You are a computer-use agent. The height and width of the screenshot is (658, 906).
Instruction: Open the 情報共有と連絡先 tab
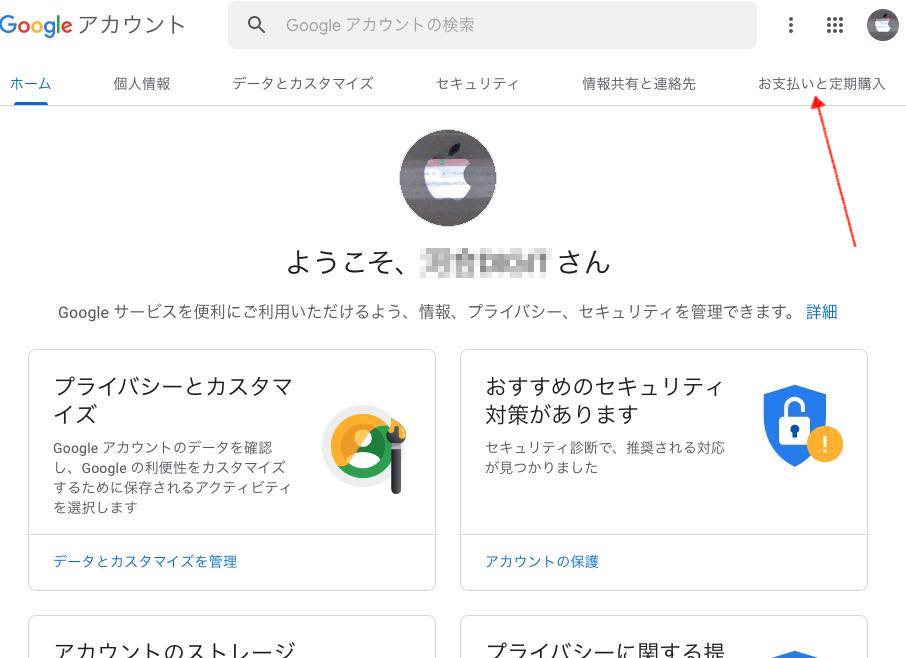click(638, 84)
